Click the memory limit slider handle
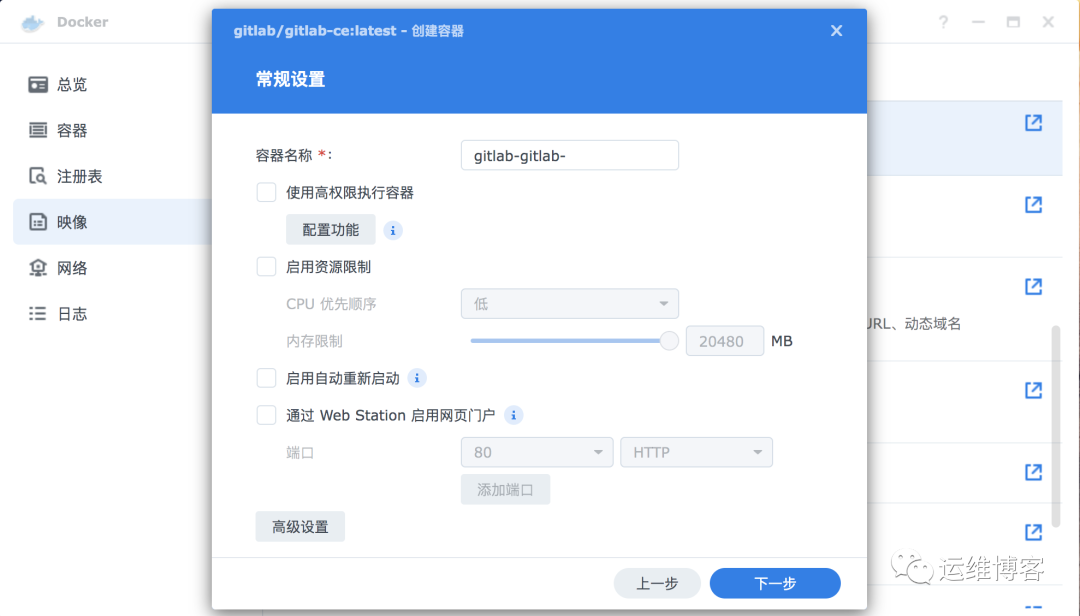 [x=669, y=341]
